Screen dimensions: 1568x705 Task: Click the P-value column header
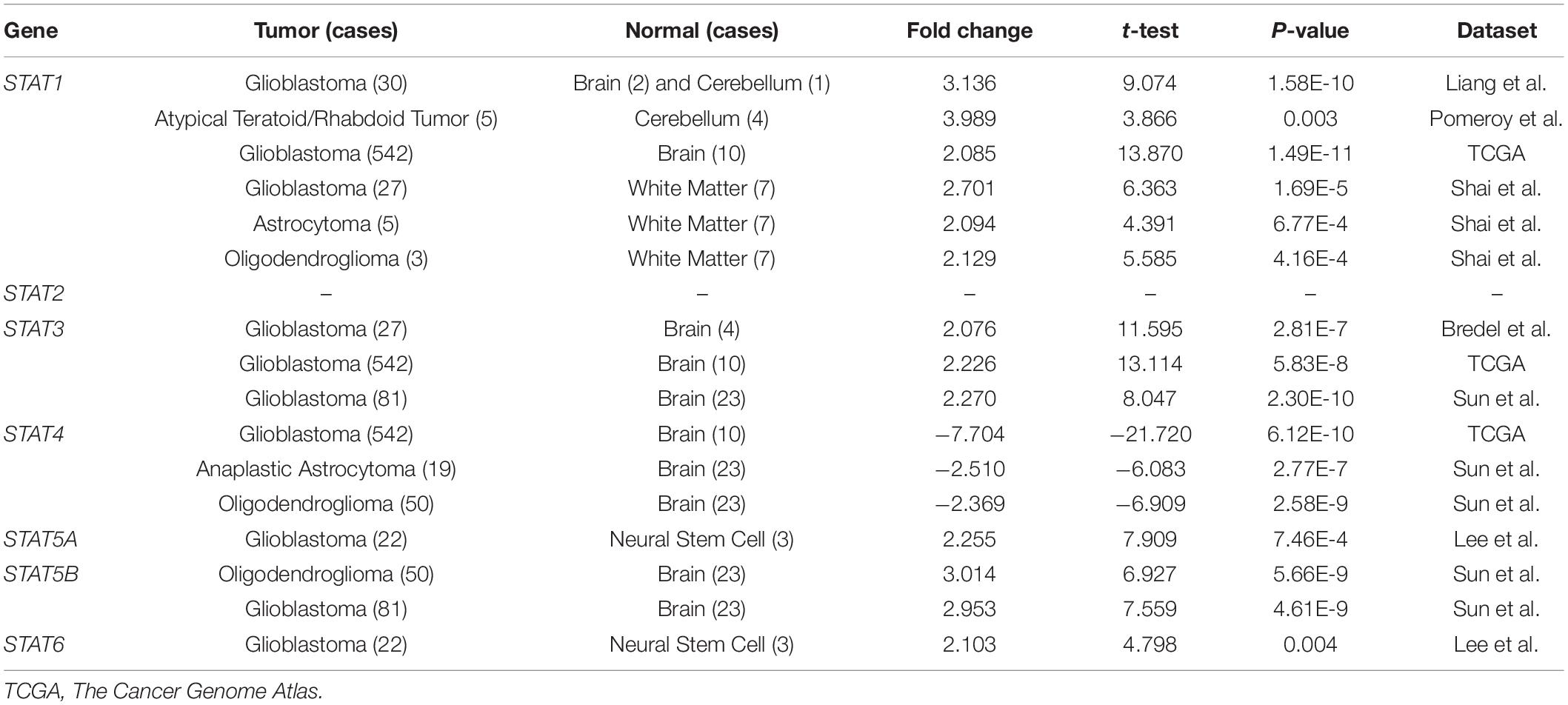click(x=1310, y=30)
